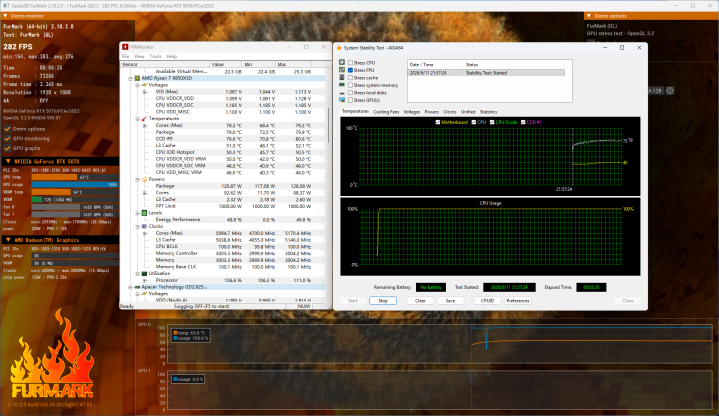
Task: Collapse the Demo monitor panel triangle
Action: click(x=6, y=16)
